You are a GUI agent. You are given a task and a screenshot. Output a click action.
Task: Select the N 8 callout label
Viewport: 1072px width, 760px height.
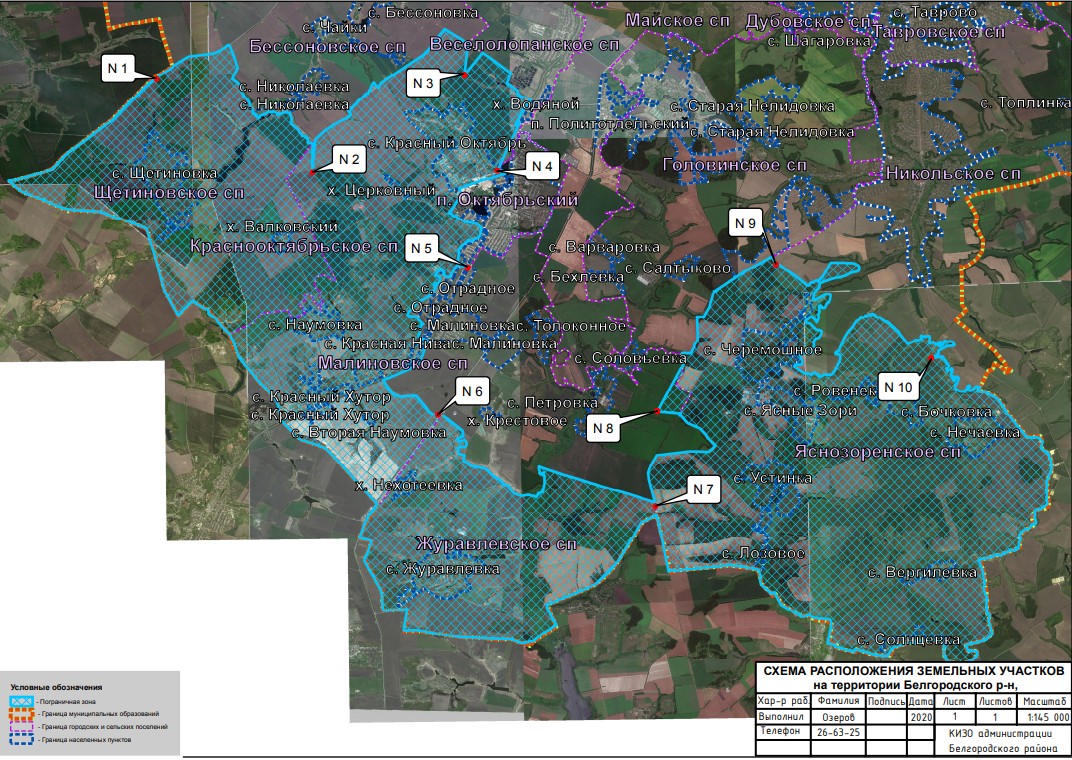point(603,429)
